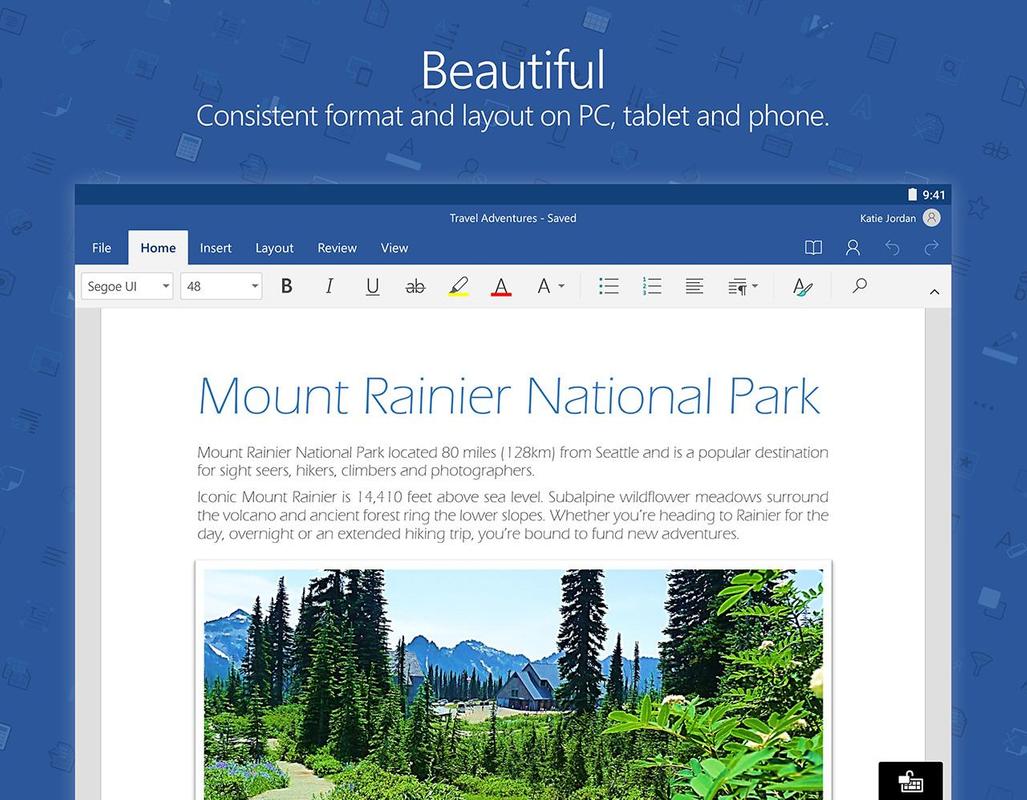
Task: Click the Katie Jordan account name
Action: pyautogui.click(x=887, y=218)
